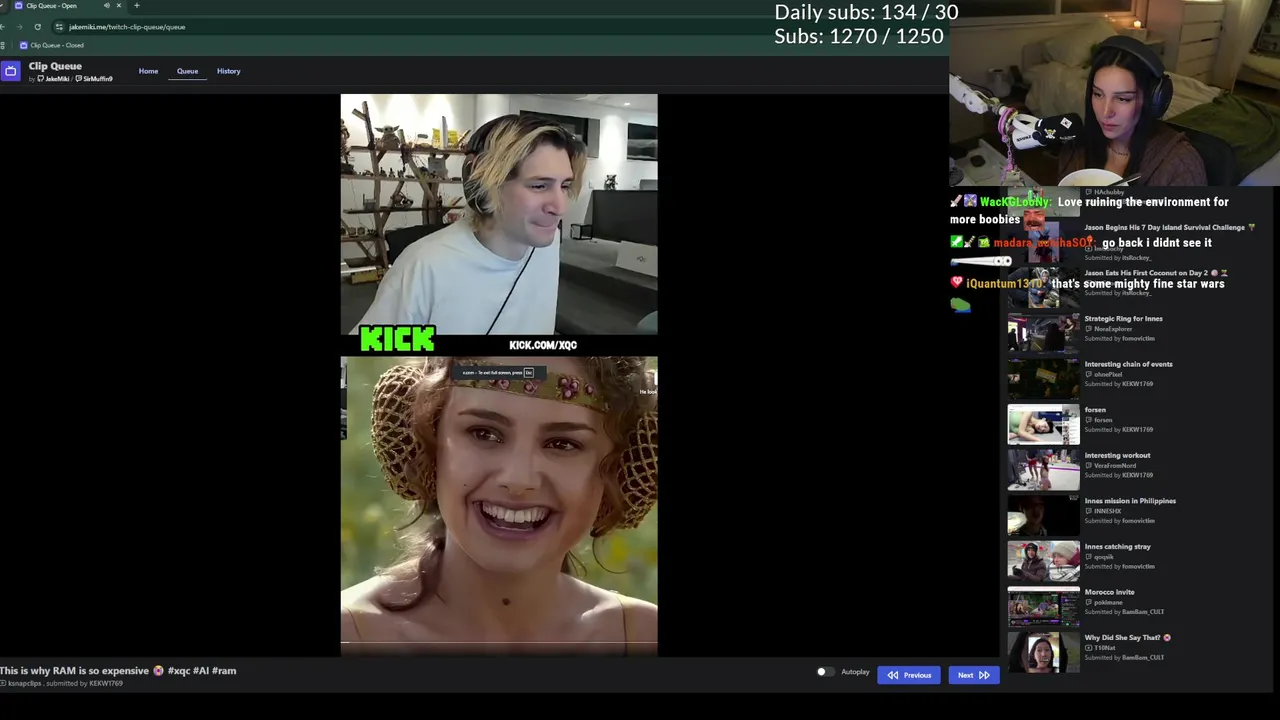
Task: Open the bookmarks apps grid icon
Action: click(x=4, y=45)
